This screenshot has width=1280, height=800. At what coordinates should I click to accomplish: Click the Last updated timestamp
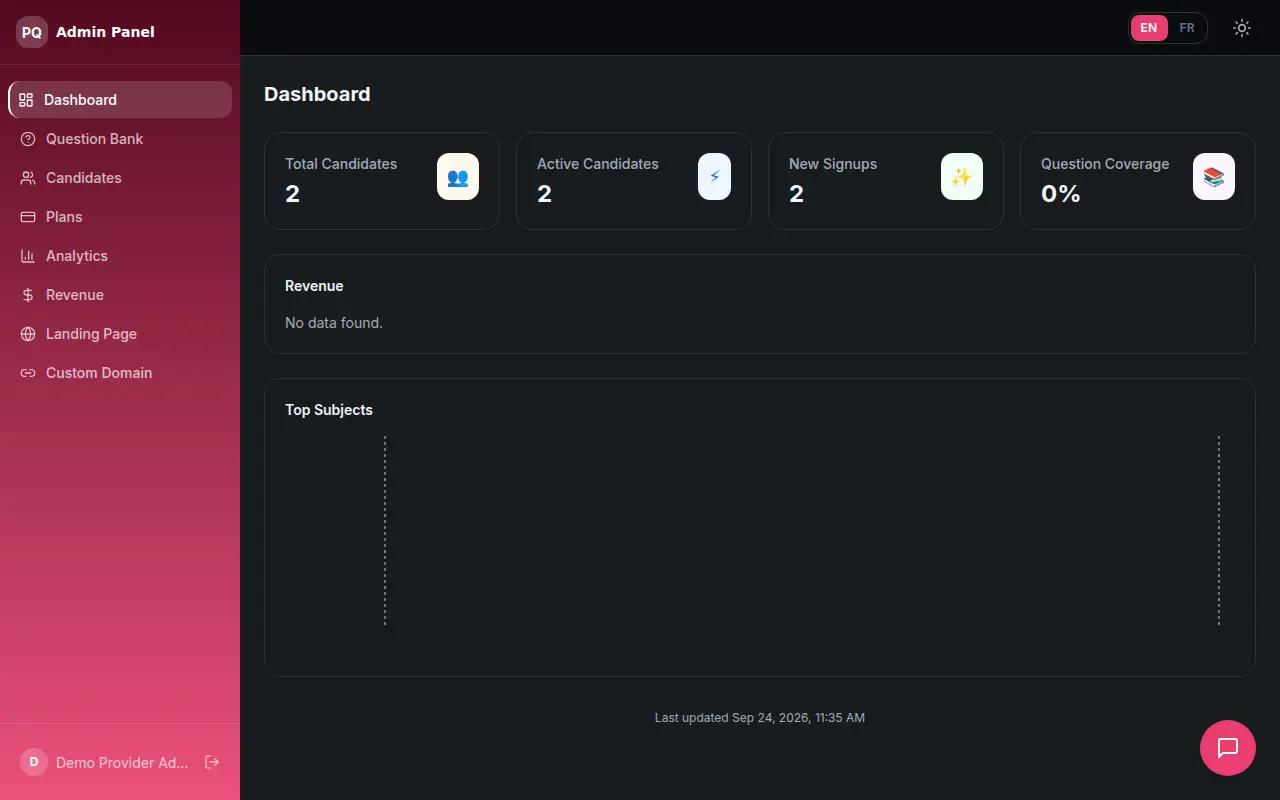760,718
